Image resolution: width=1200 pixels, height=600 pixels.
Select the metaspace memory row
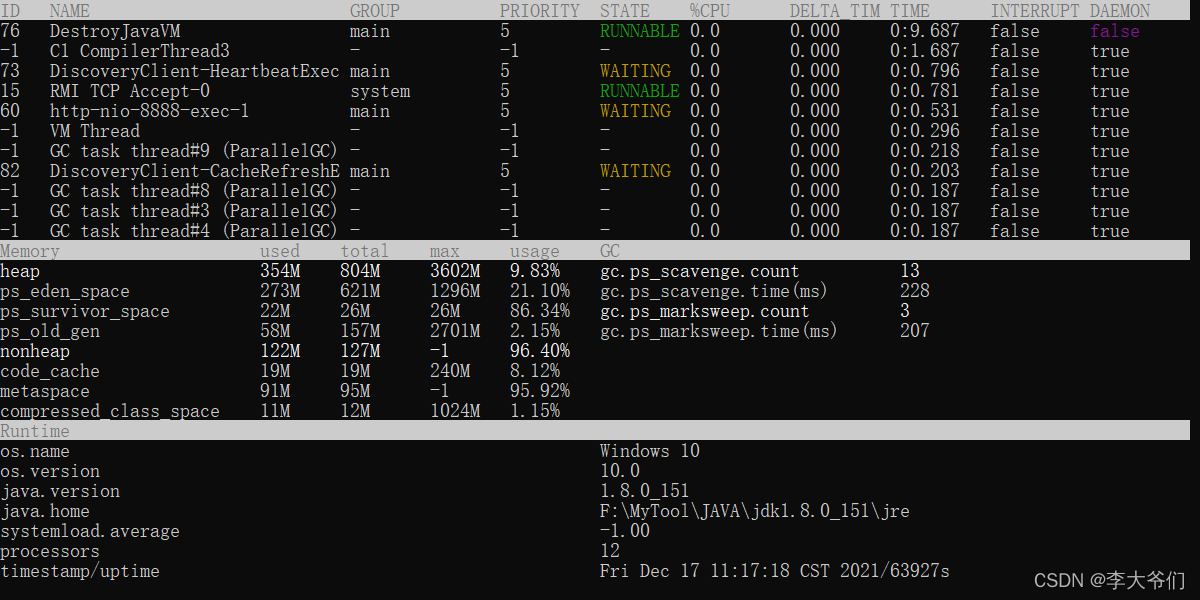click(45, 390)
